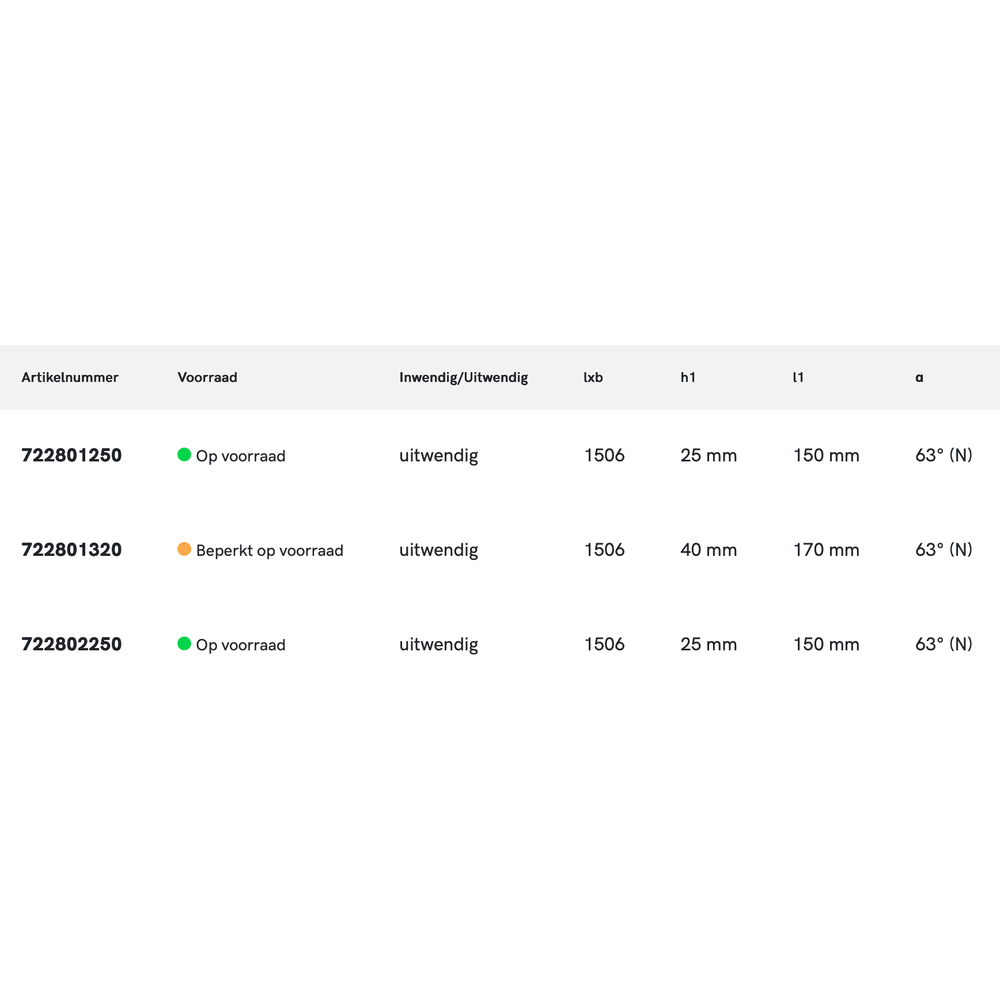Click the l1 column header

click(798, 377)
